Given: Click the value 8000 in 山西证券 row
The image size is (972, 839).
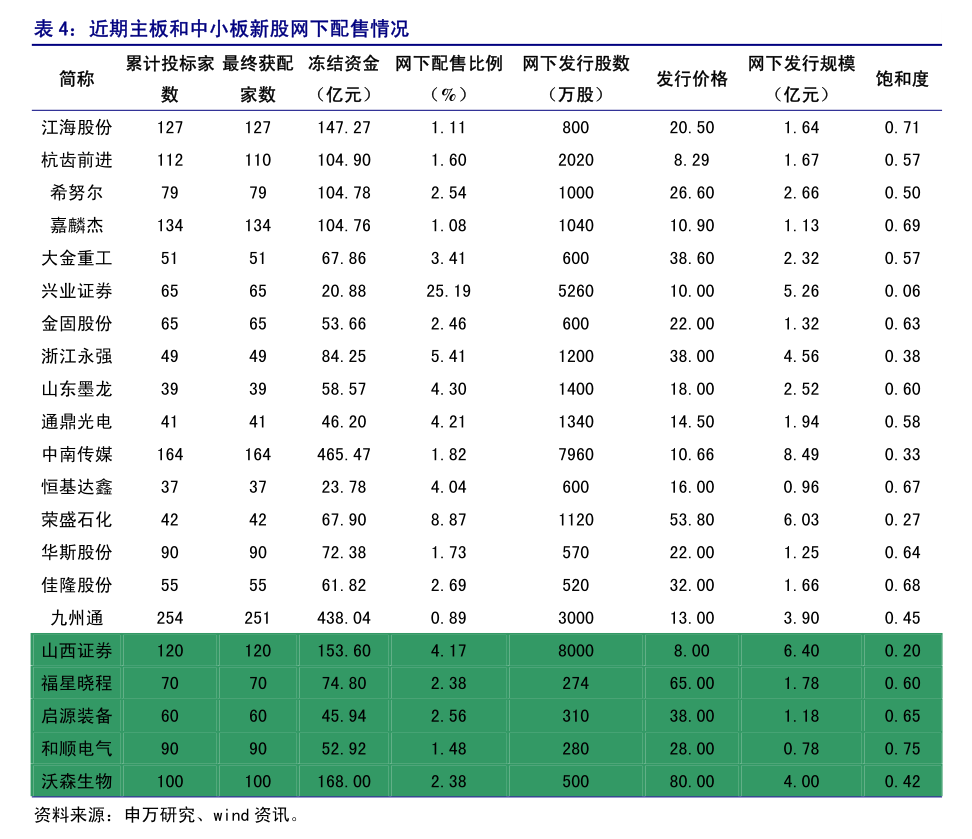Looking at the screenshot, I should [x=576, y=651].
